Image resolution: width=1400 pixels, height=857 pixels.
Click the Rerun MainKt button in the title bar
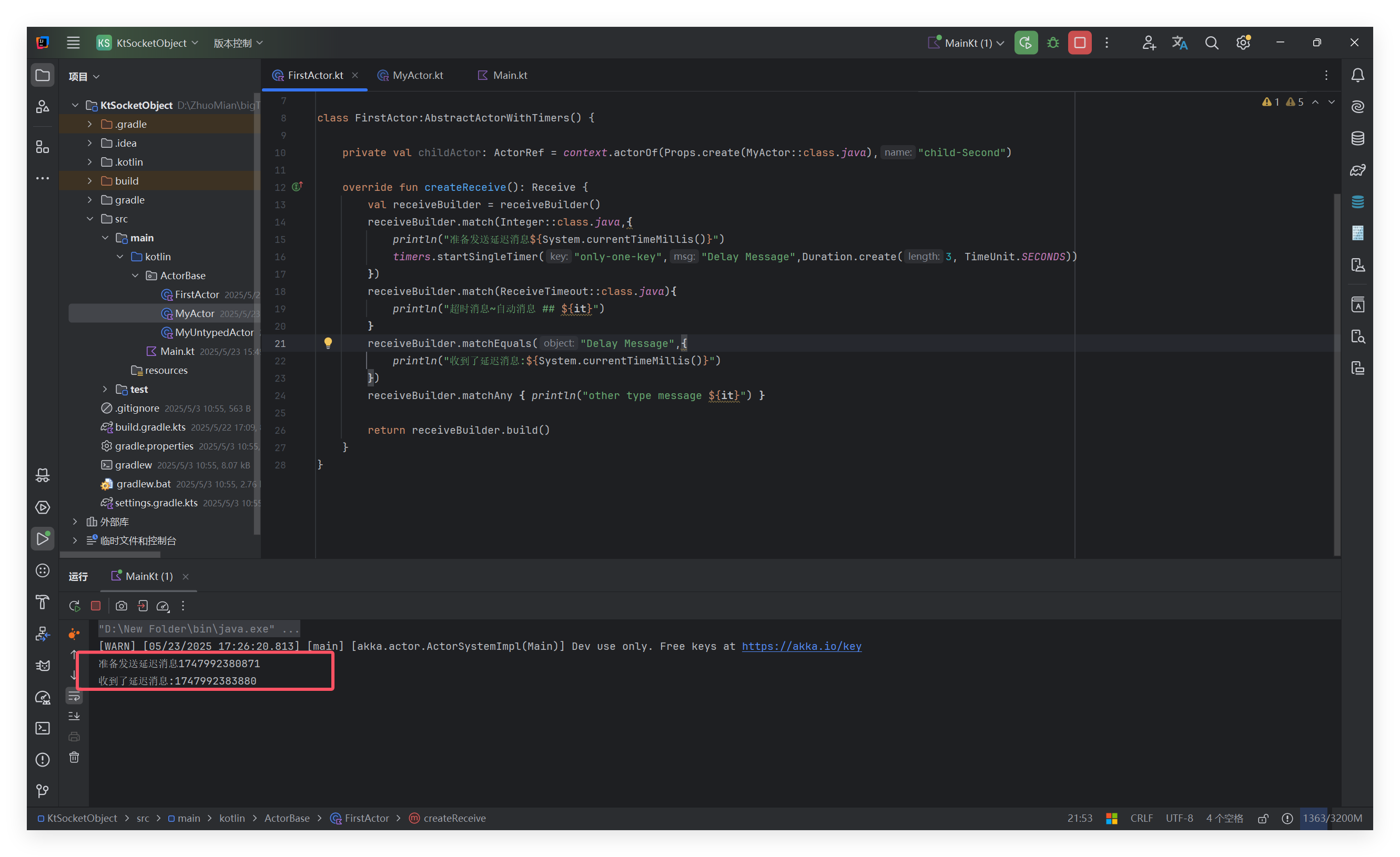[1026, 43]
